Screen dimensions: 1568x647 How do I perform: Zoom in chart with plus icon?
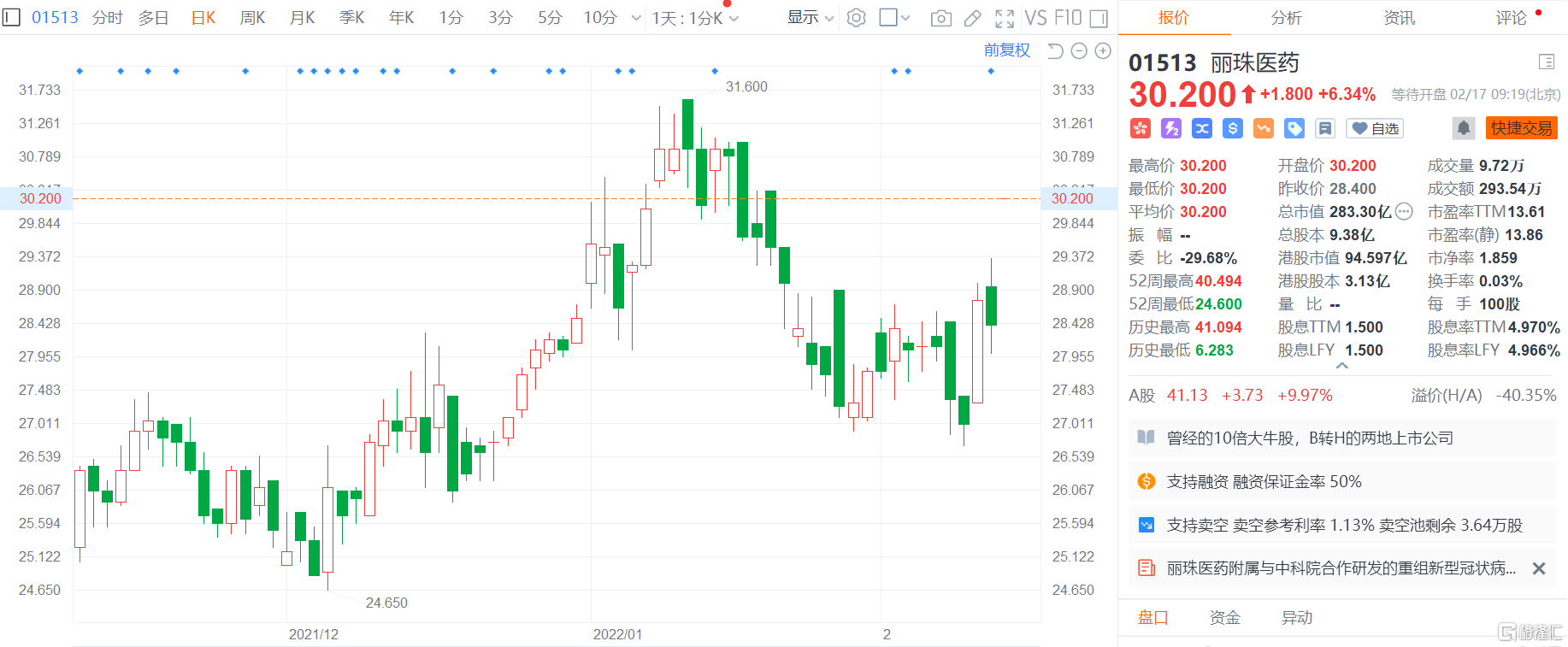1103,51
